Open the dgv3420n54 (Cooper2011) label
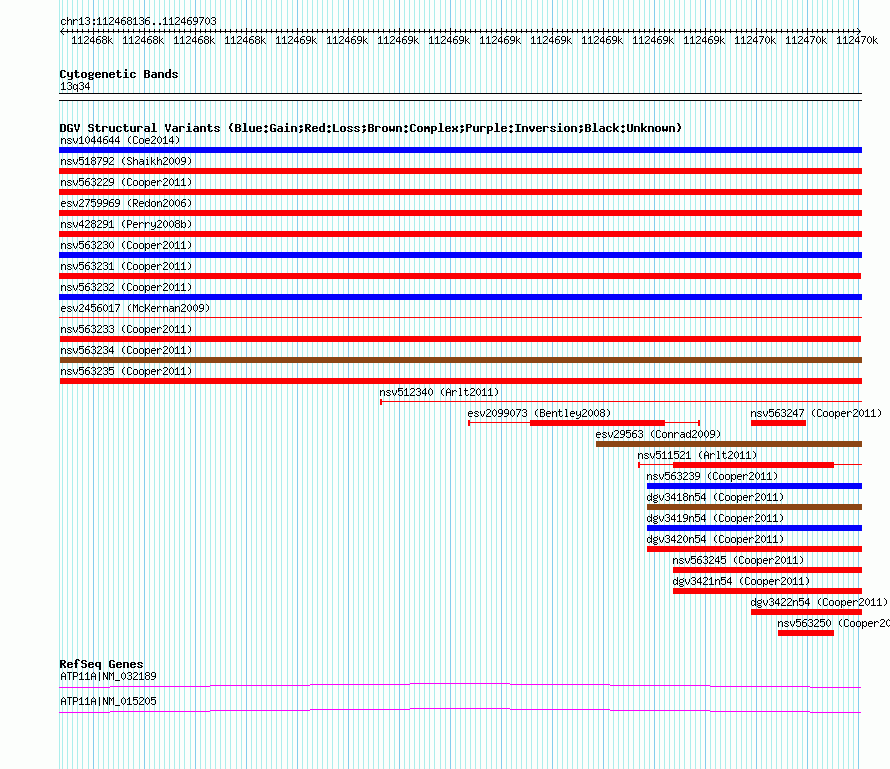This screenshot has width=890, height=769. pyautogui.click(x=715, y=539)
